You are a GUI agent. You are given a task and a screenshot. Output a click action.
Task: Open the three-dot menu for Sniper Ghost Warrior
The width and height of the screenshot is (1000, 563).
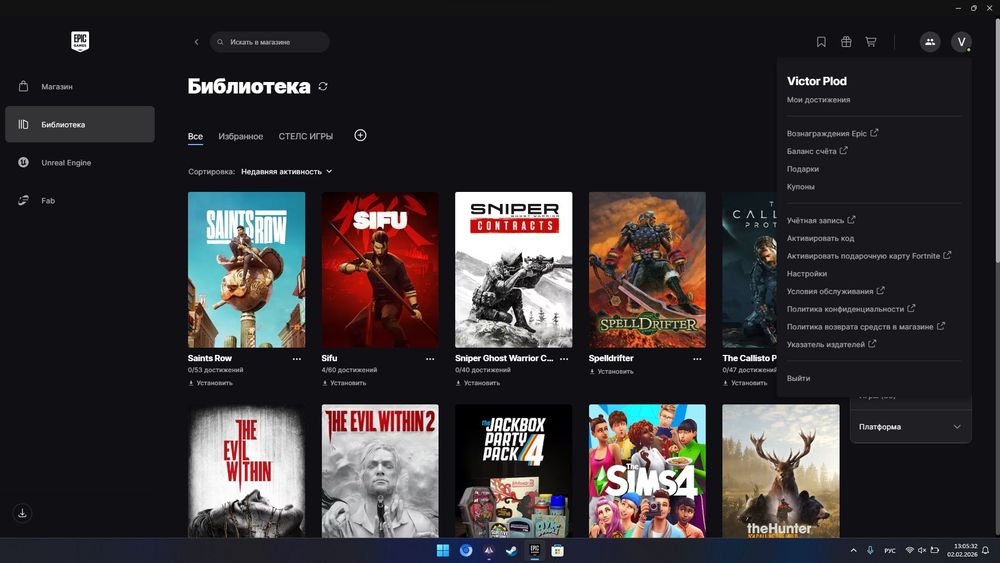tap(564, 359)
